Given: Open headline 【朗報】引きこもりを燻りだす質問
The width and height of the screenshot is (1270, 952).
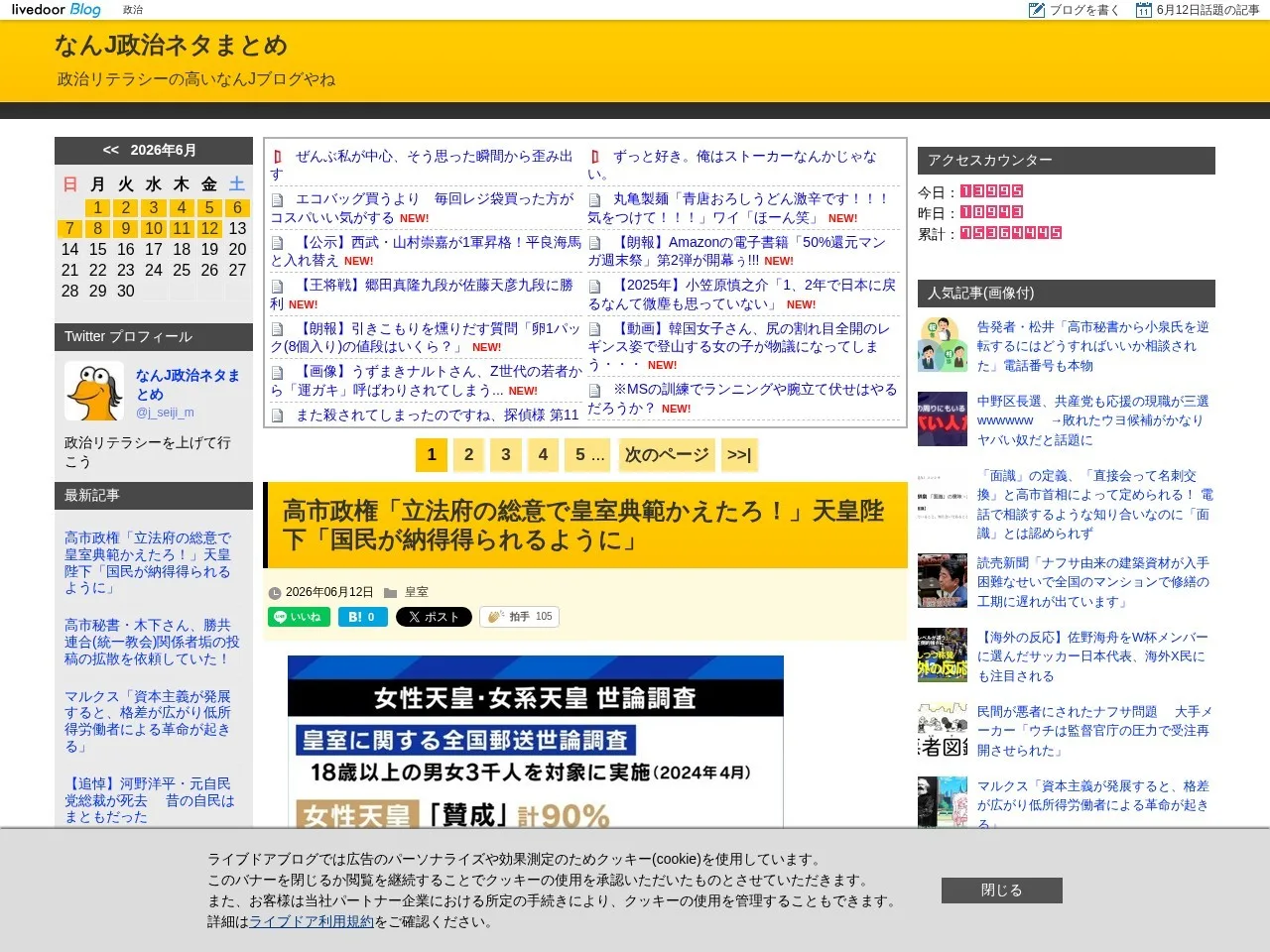Looking at the screenshot, I should coord(426,337).
